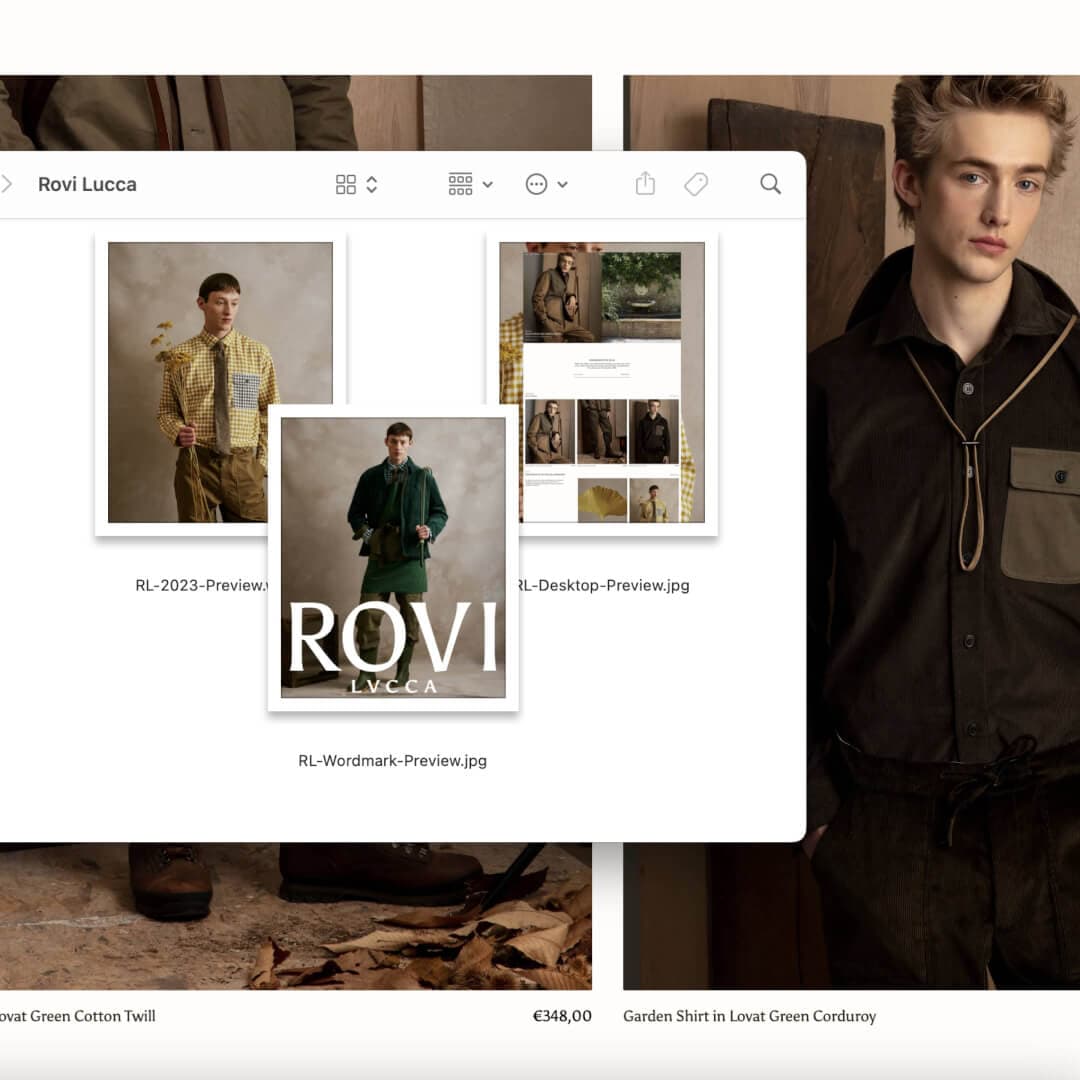
Task: Click the Share icon in the toolbar
Action: (644, 184)
